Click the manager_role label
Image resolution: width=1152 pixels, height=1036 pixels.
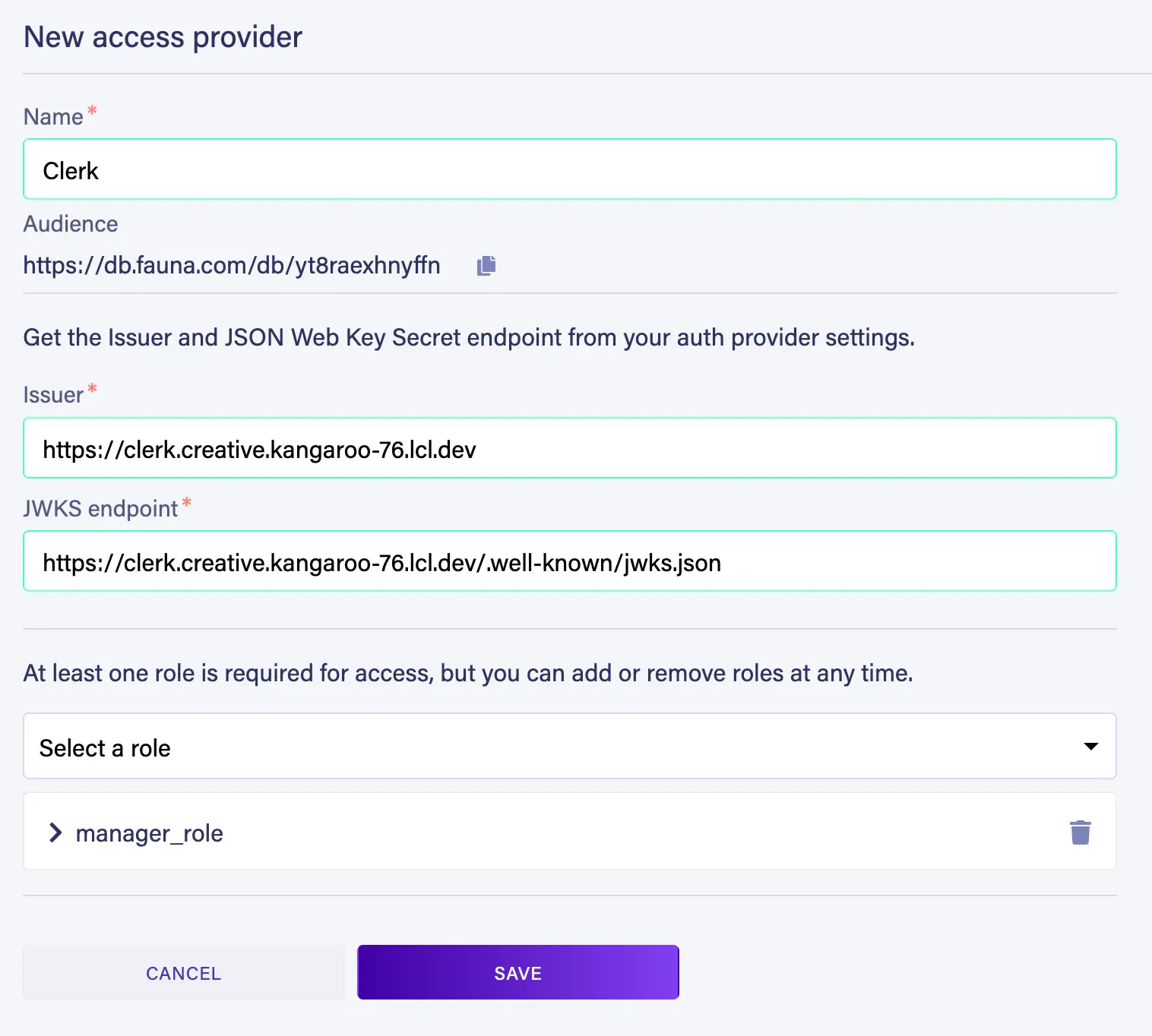click(x=148, y=832)
